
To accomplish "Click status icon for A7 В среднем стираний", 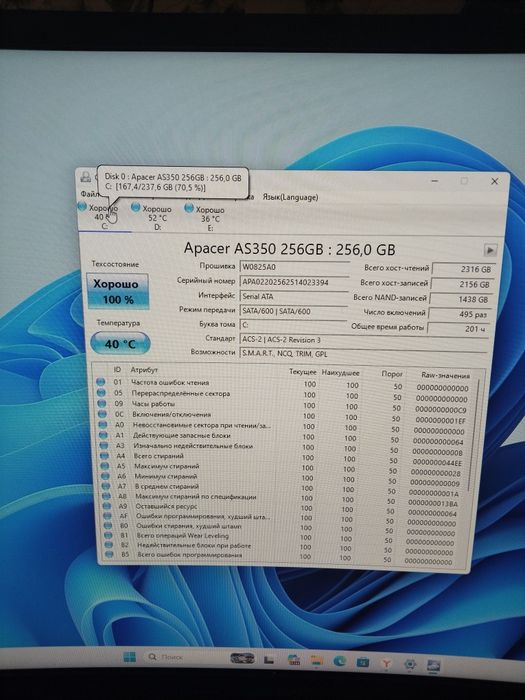I will [105, 486].
